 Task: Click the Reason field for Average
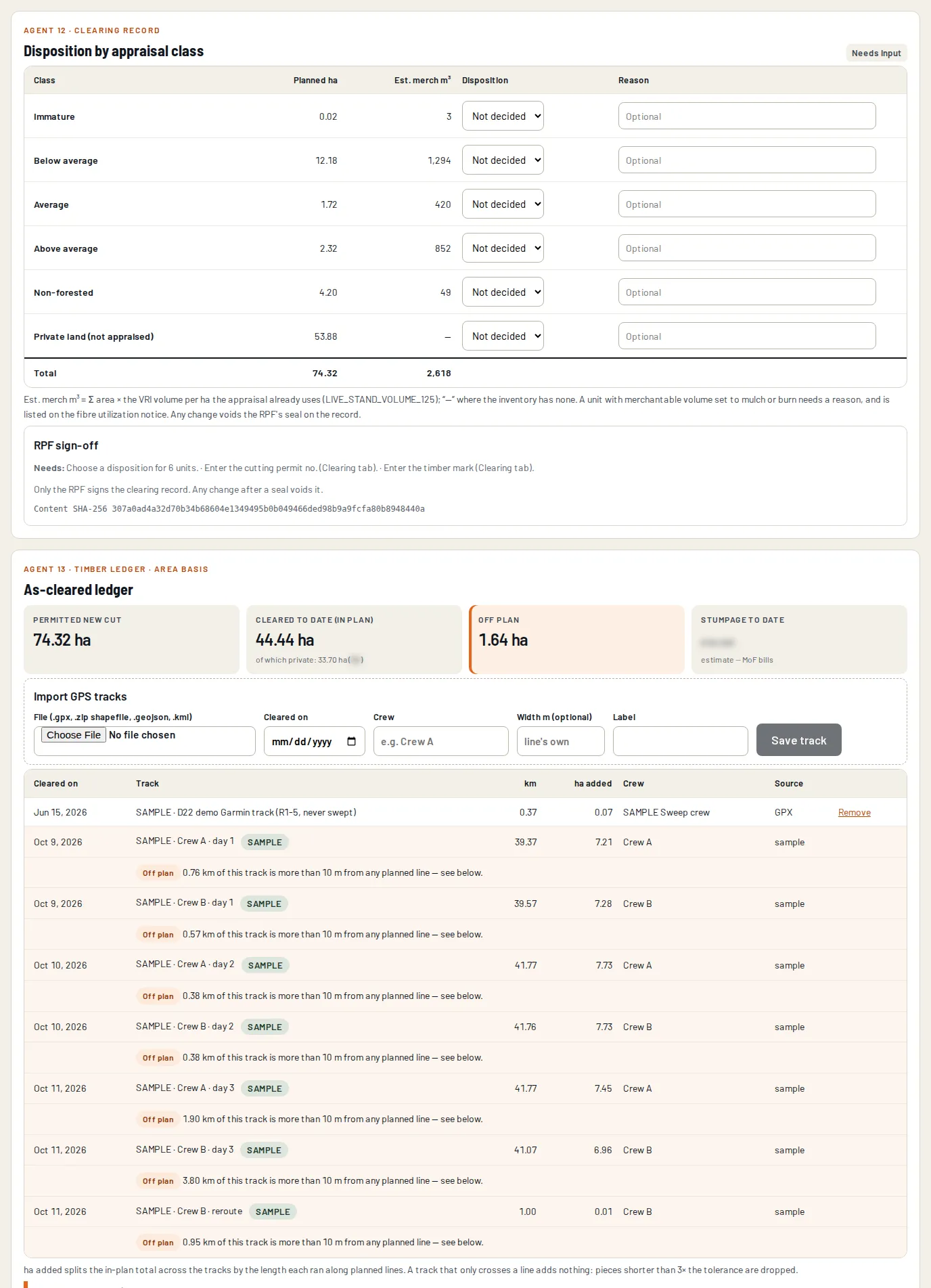(747, 204)
